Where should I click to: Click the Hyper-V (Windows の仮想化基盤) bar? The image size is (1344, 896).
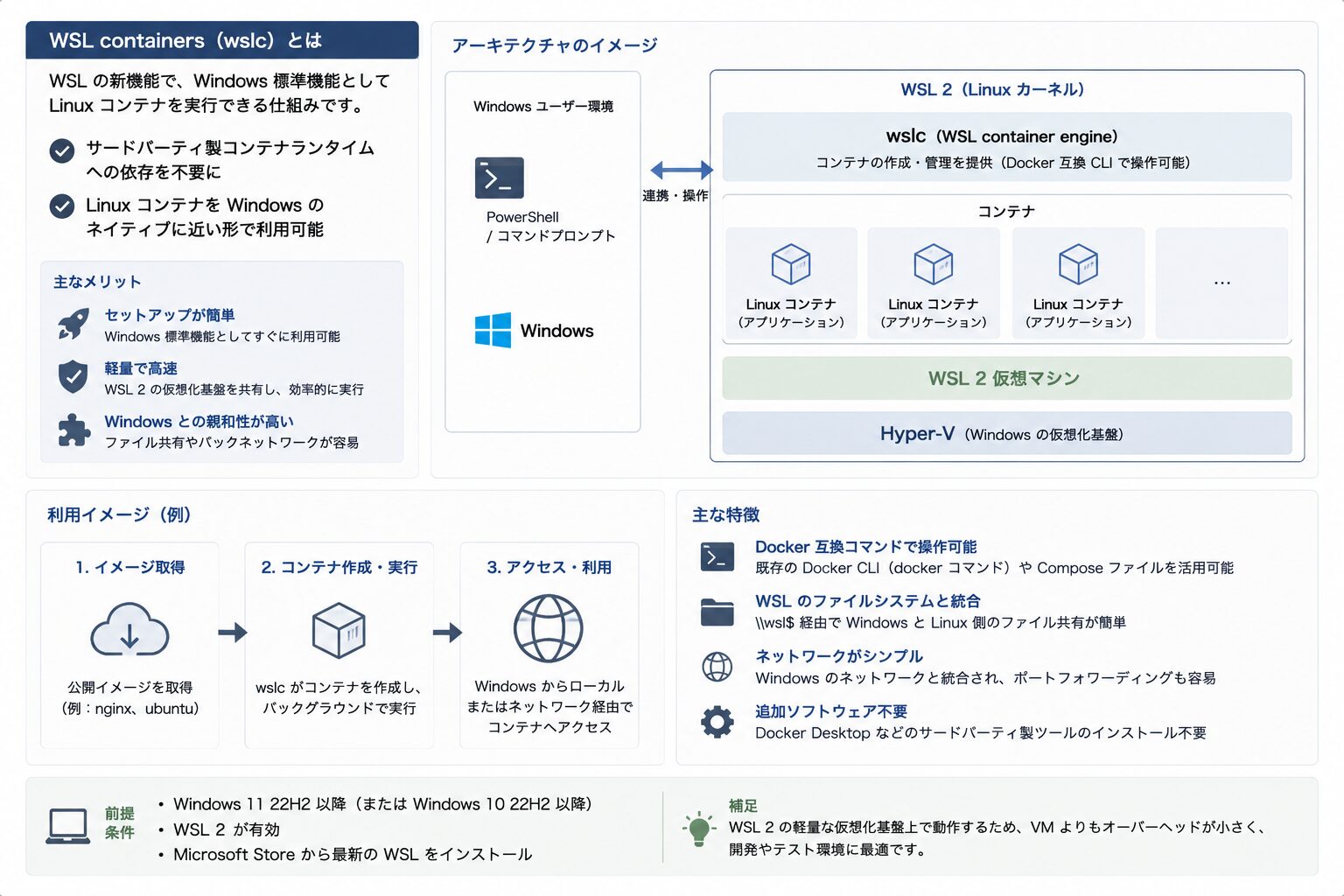1006,433
